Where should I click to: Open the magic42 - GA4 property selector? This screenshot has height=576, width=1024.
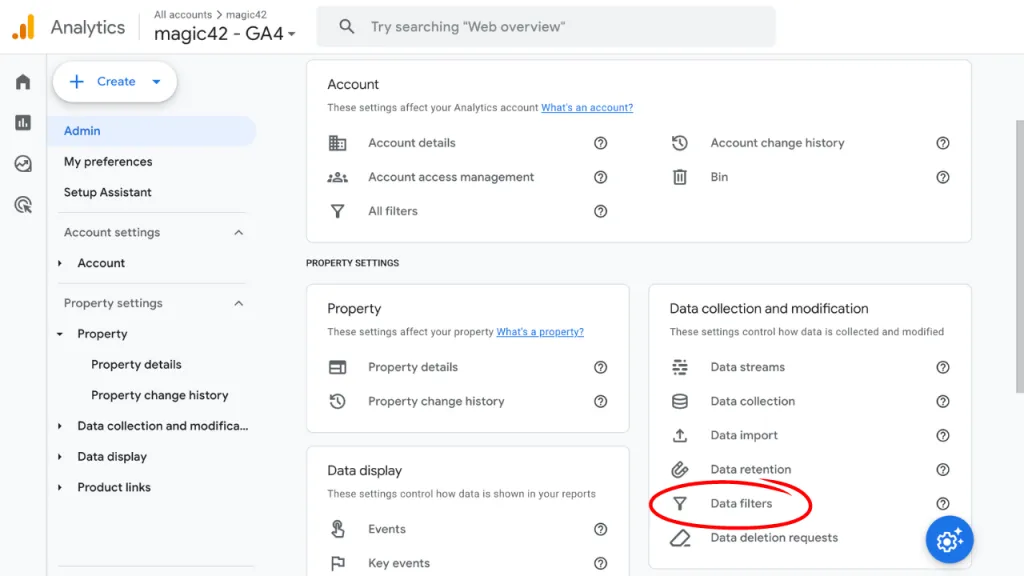click(x=225, y=33)
